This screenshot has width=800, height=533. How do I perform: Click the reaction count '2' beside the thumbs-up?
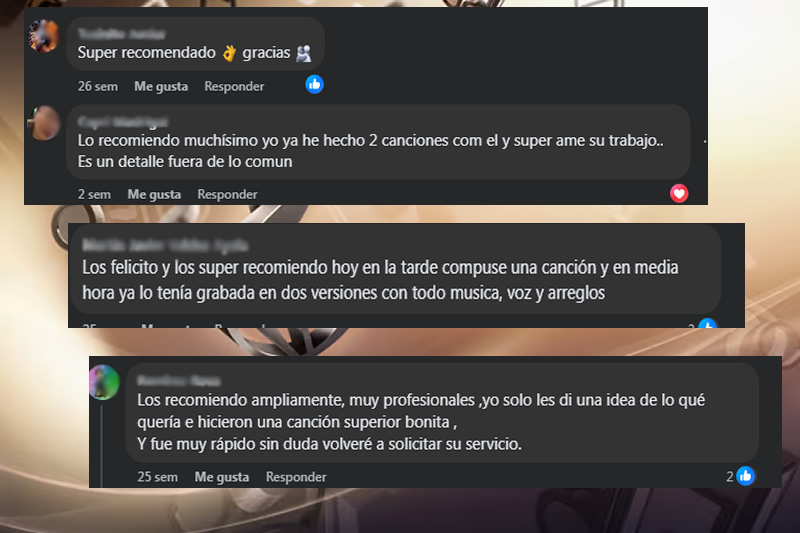tap(730, 477)
